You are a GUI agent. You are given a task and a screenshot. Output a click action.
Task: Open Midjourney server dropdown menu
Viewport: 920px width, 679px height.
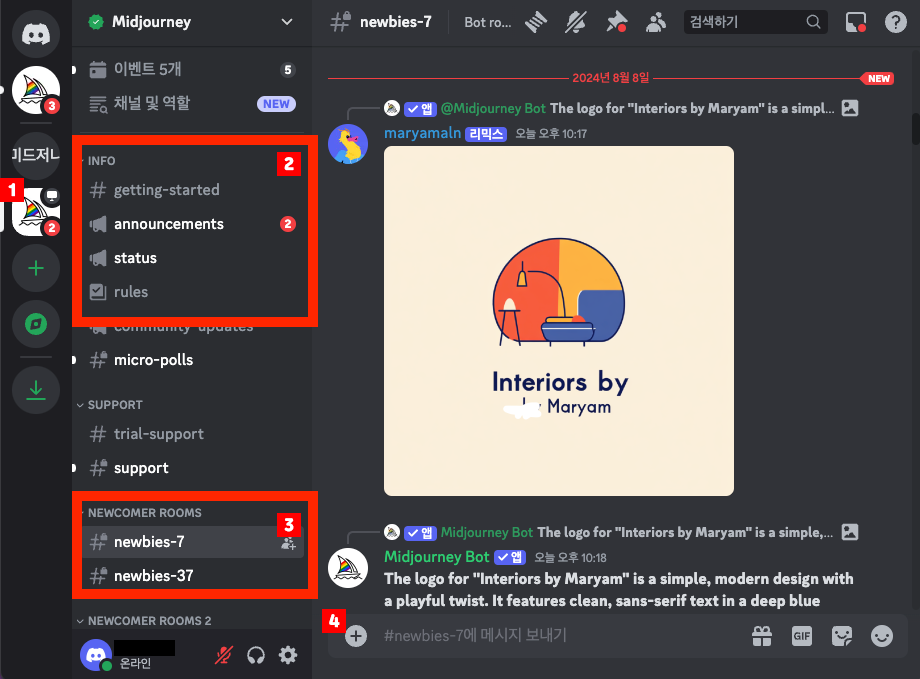(x=286, y=22)
